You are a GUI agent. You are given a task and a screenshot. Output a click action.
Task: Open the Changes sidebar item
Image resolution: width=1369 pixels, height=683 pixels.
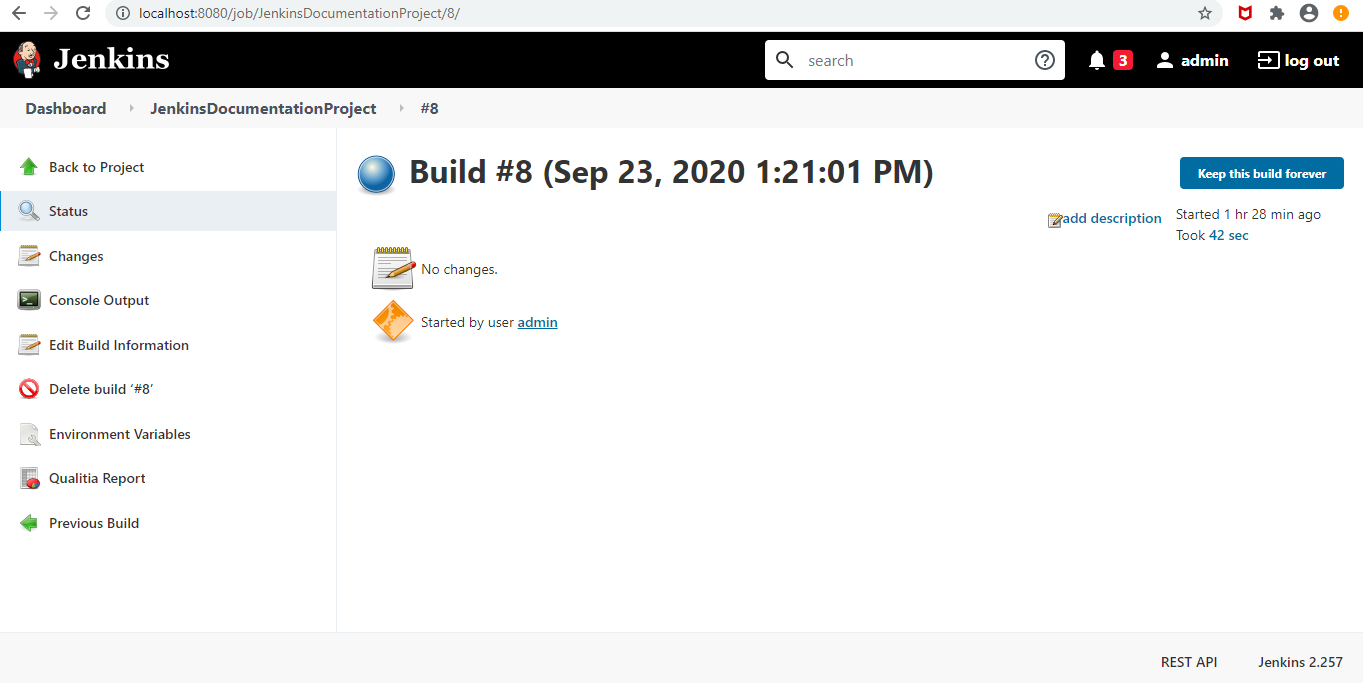[x=76, y=256]
